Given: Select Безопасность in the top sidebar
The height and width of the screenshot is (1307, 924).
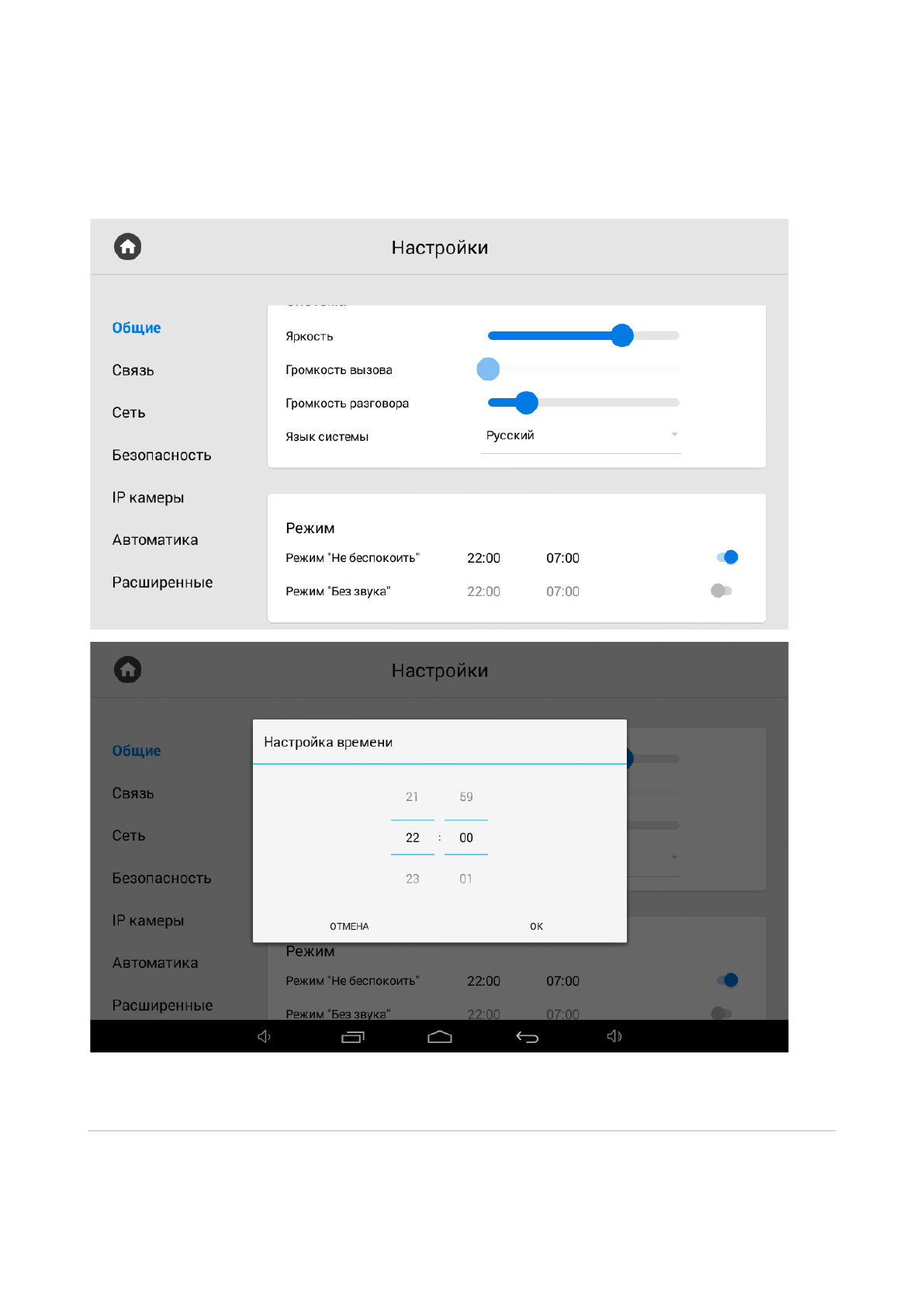Looking at the screenshot, I should (x=161, y=455).
